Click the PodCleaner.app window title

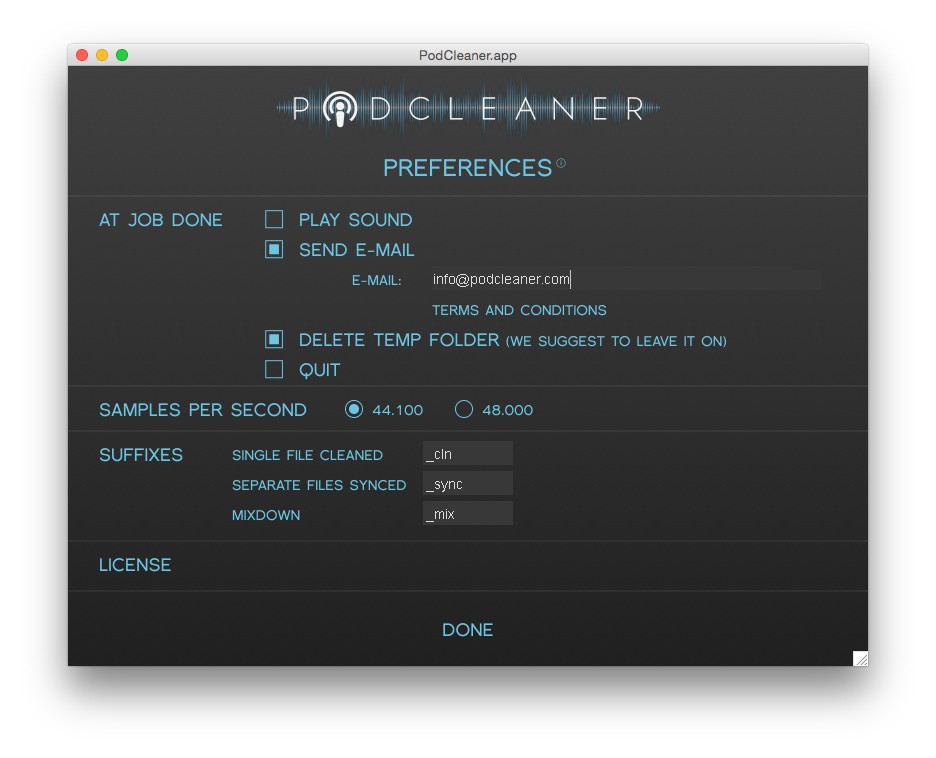point(467,56)
